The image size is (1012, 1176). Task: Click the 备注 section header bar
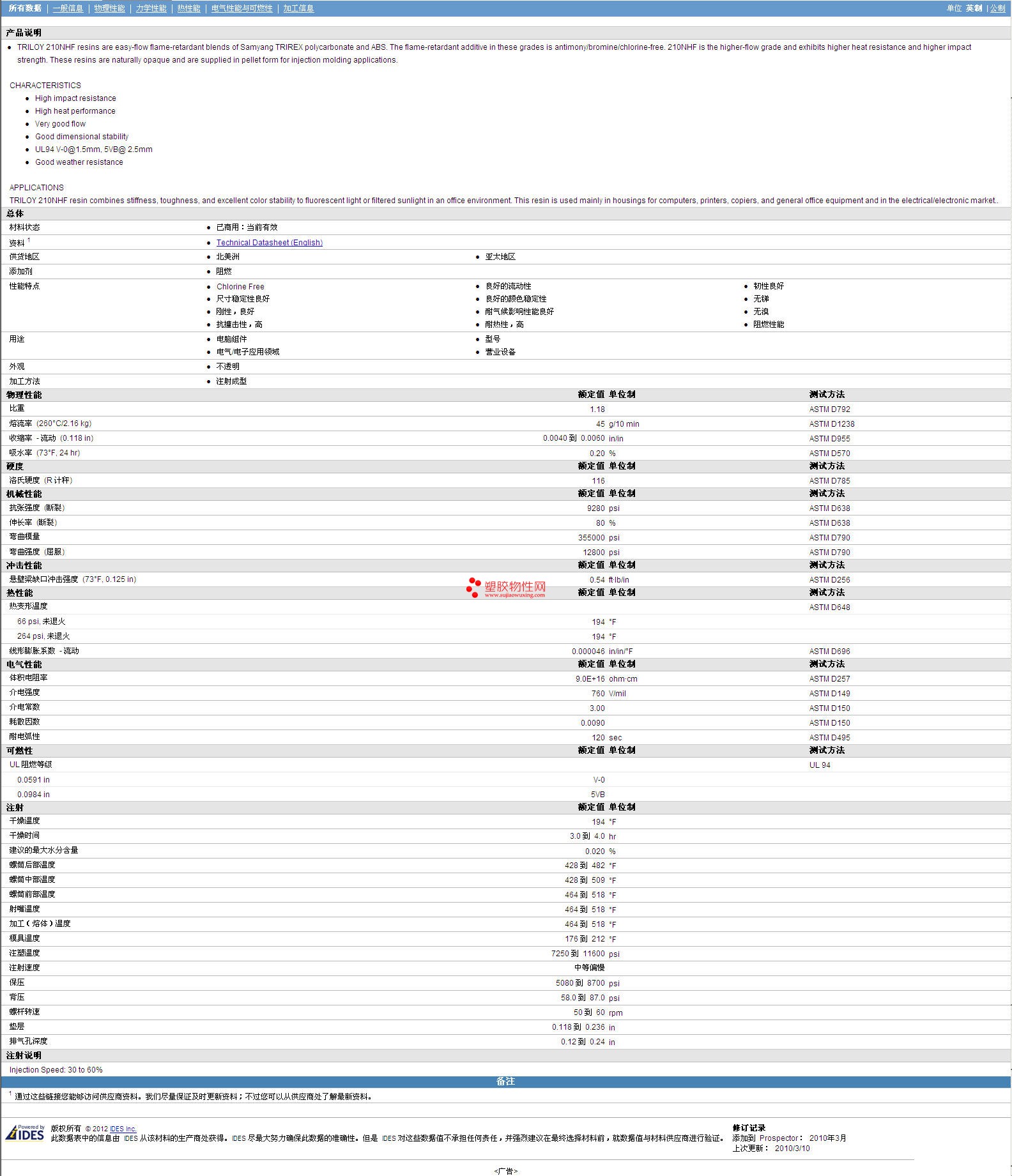(505, 1081)
